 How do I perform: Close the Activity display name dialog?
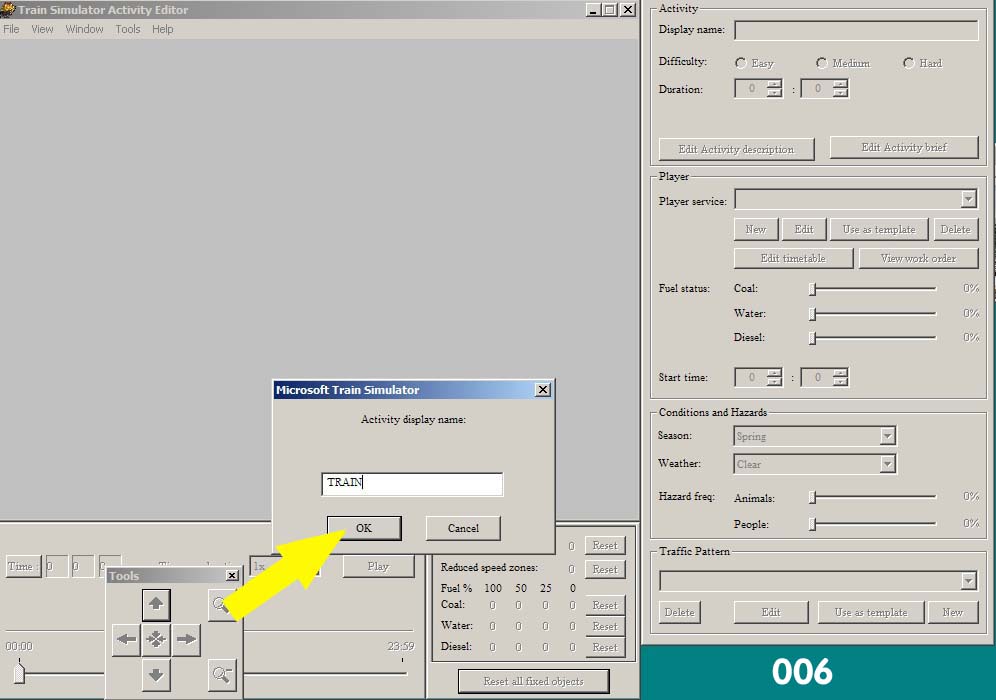coord(542,390)
